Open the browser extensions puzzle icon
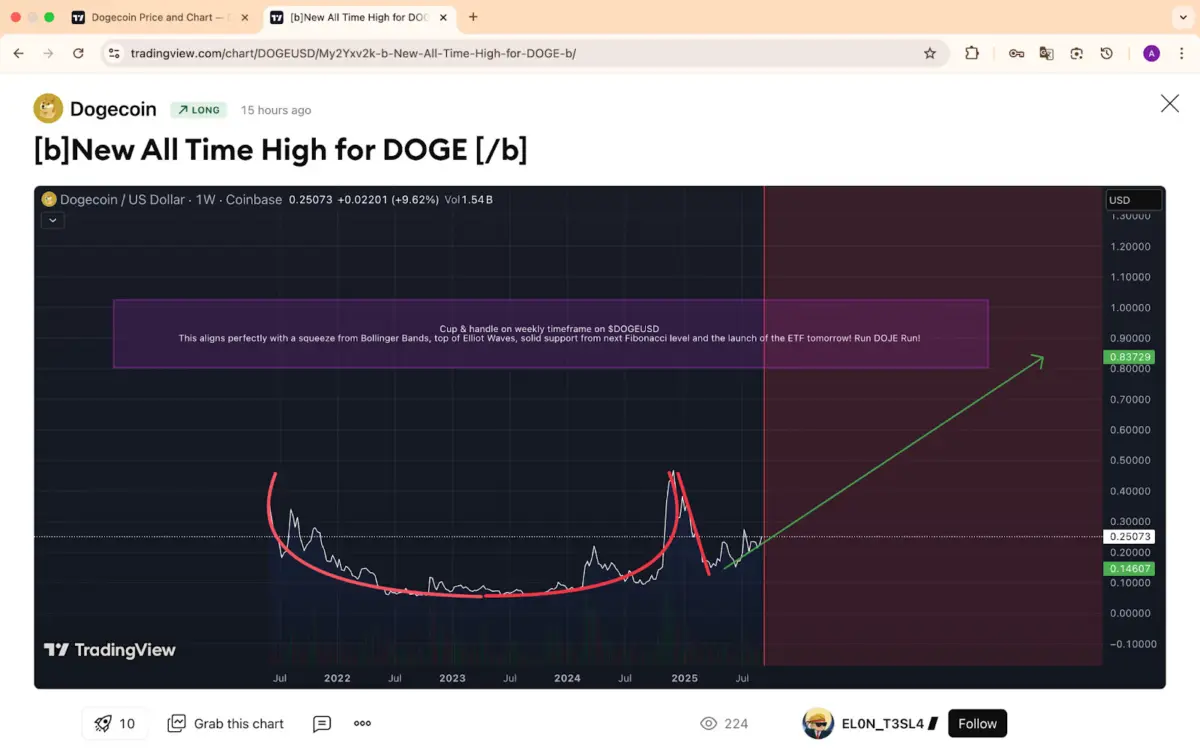Image resolution: width=1200 pixels, height=750 pixels. tap(972, 53)
